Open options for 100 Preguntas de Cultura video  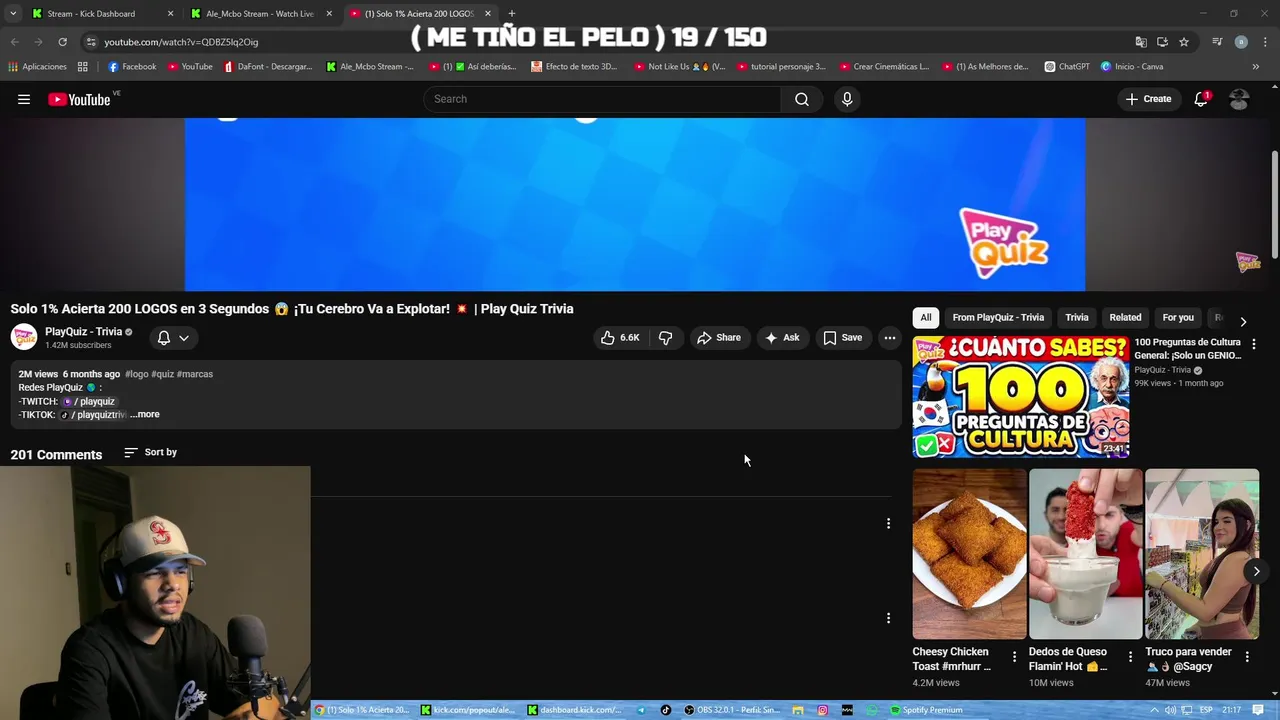[1253, 344]
